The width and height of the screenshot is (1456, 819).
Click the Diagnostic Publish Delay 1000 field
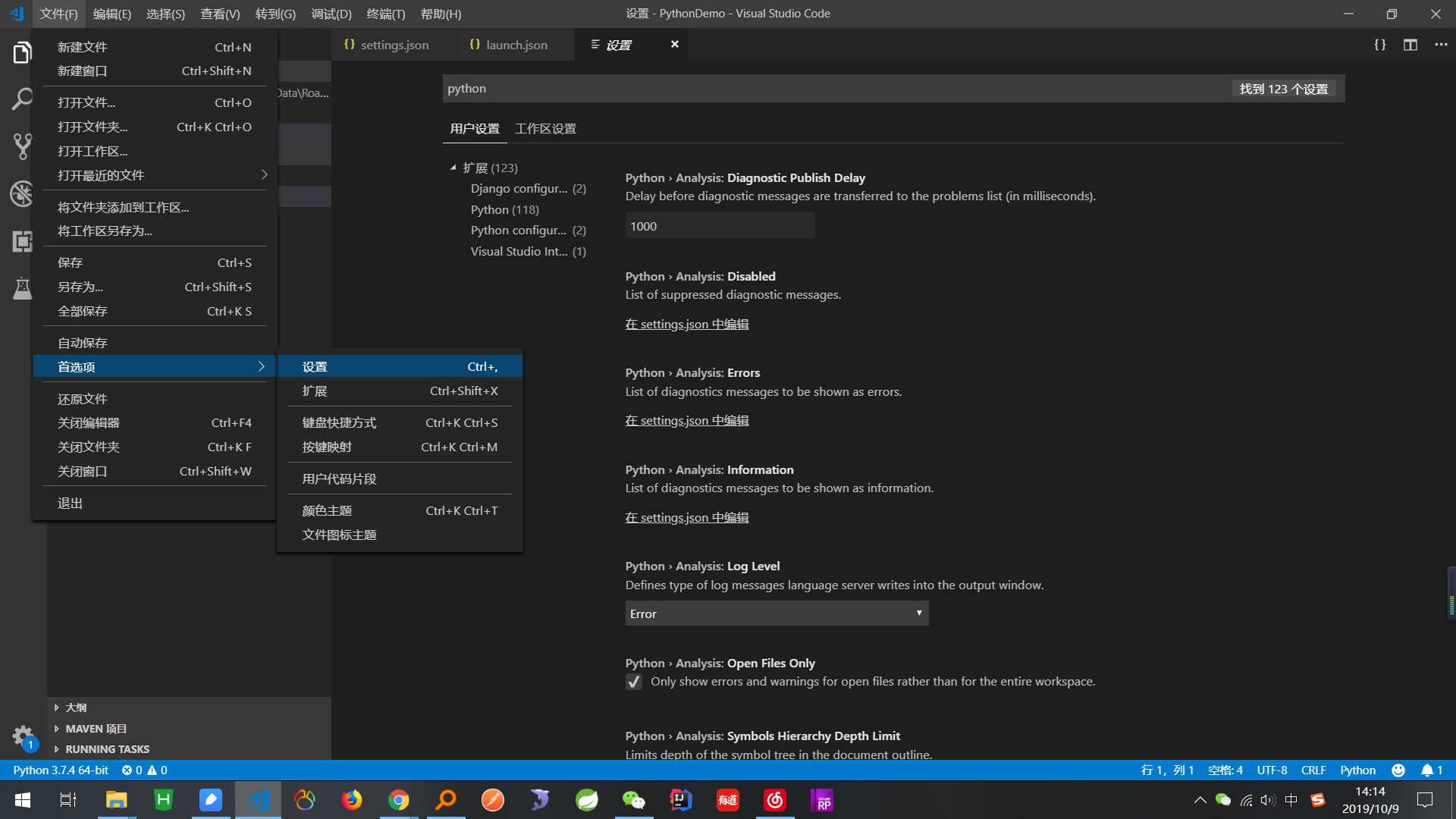coord(720,226)
